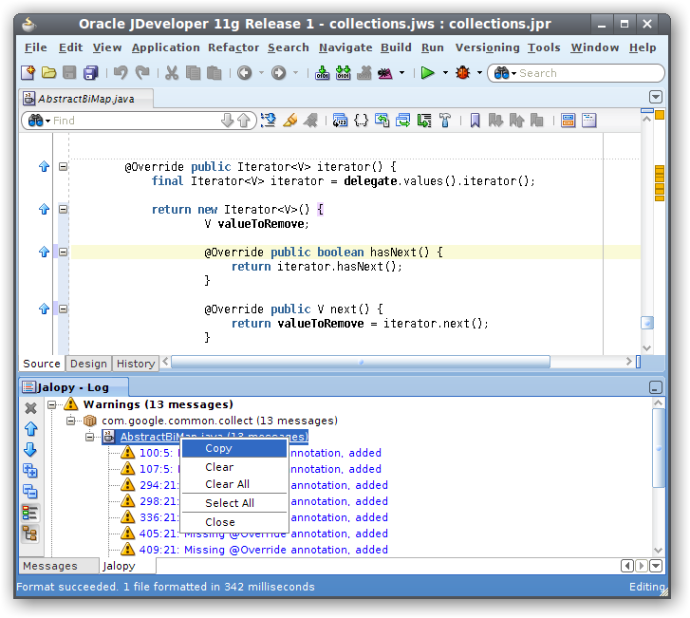Screen dimensions: 690x618
Task: Run the project with the green play icon
Action: coord(427,73)
